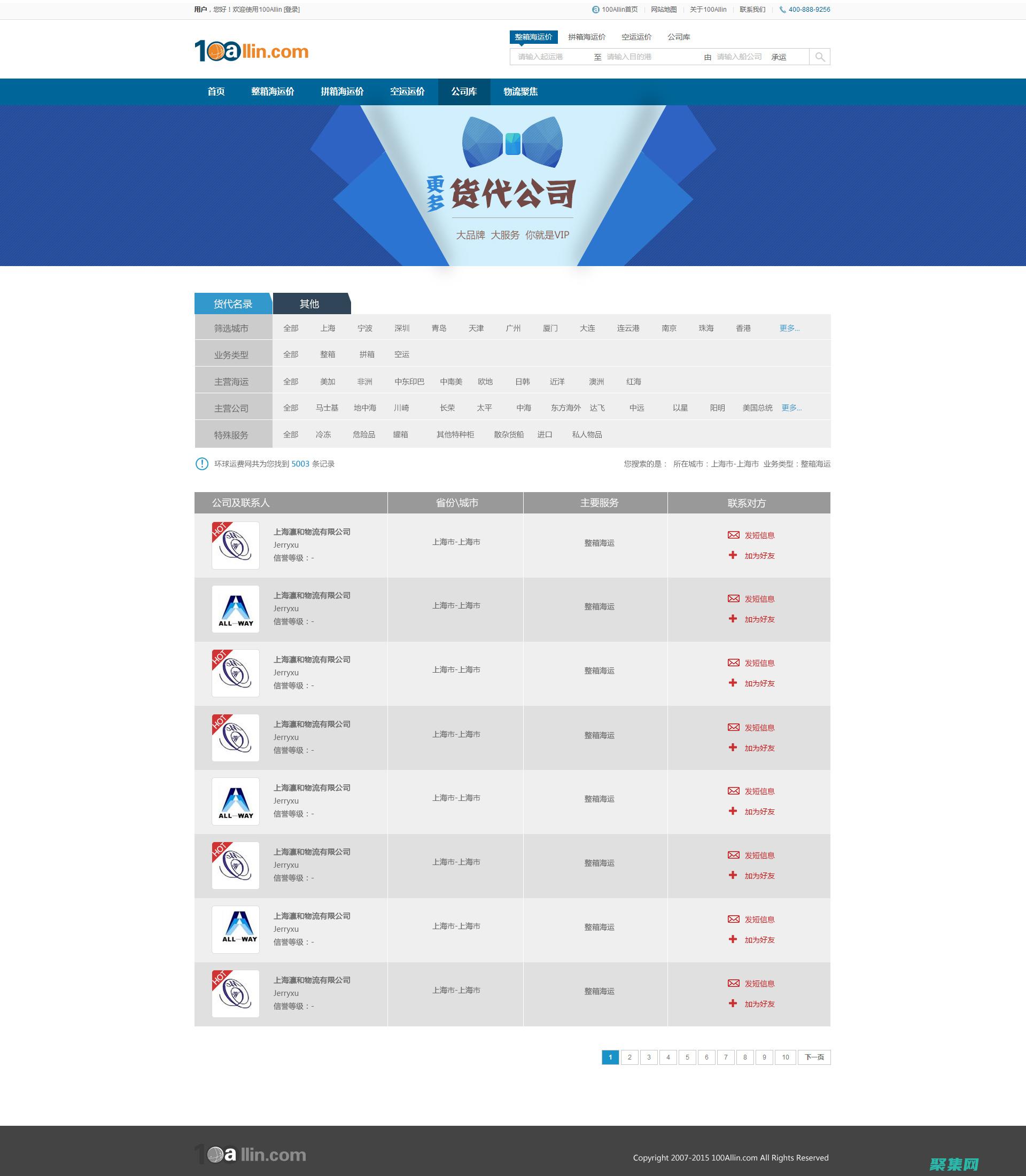Image resolution: width=1026 pixels, height=1176 pixels.
Task: Click 其他 tab in company directory
Action: 311,303
